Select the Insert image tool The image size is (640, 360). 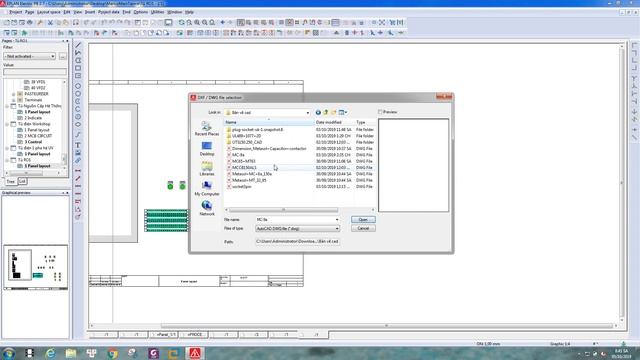click(x=78, y=153)
